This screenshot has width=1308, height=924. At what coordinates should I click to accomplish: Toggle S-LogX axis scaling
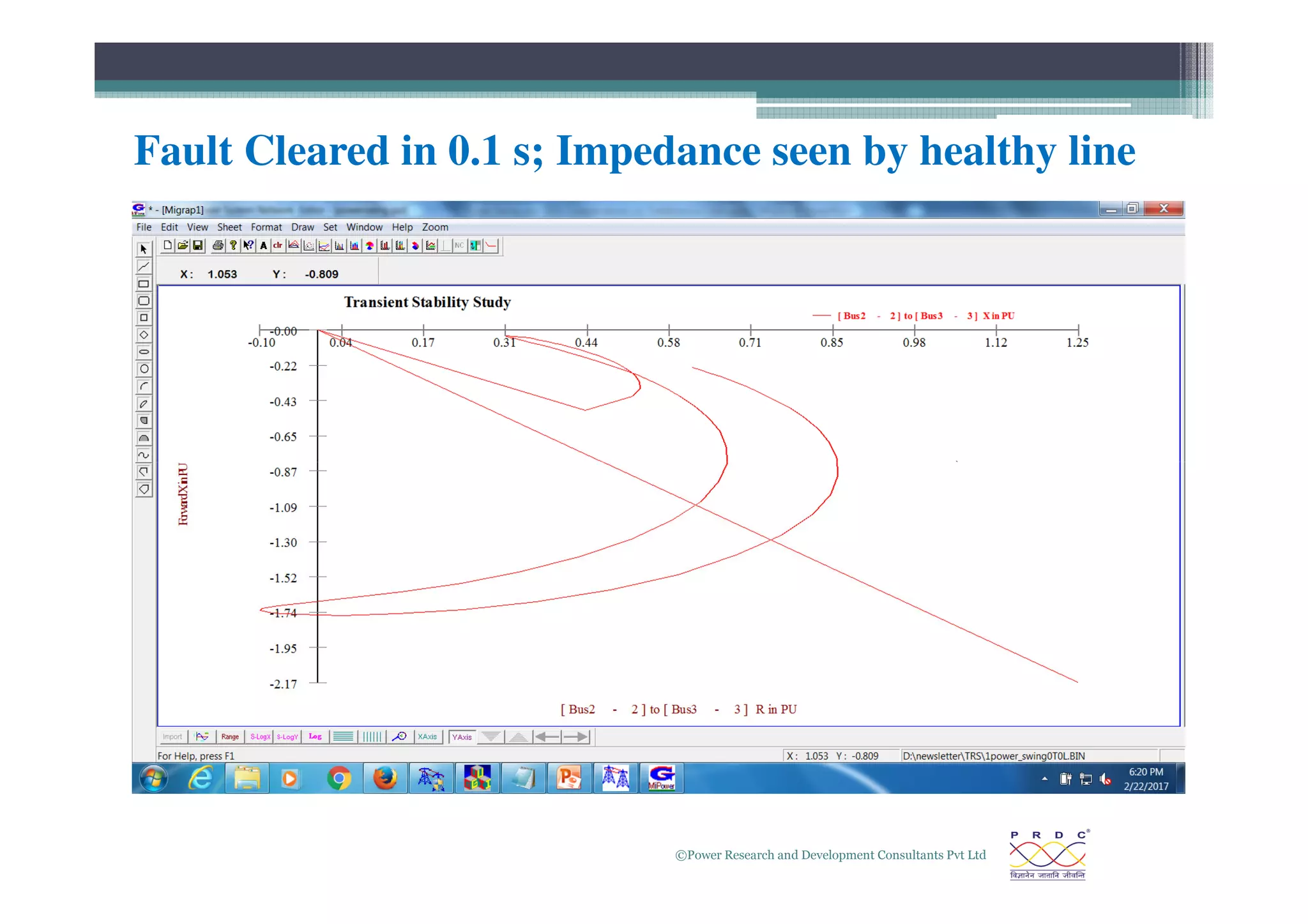coord(260,737)
